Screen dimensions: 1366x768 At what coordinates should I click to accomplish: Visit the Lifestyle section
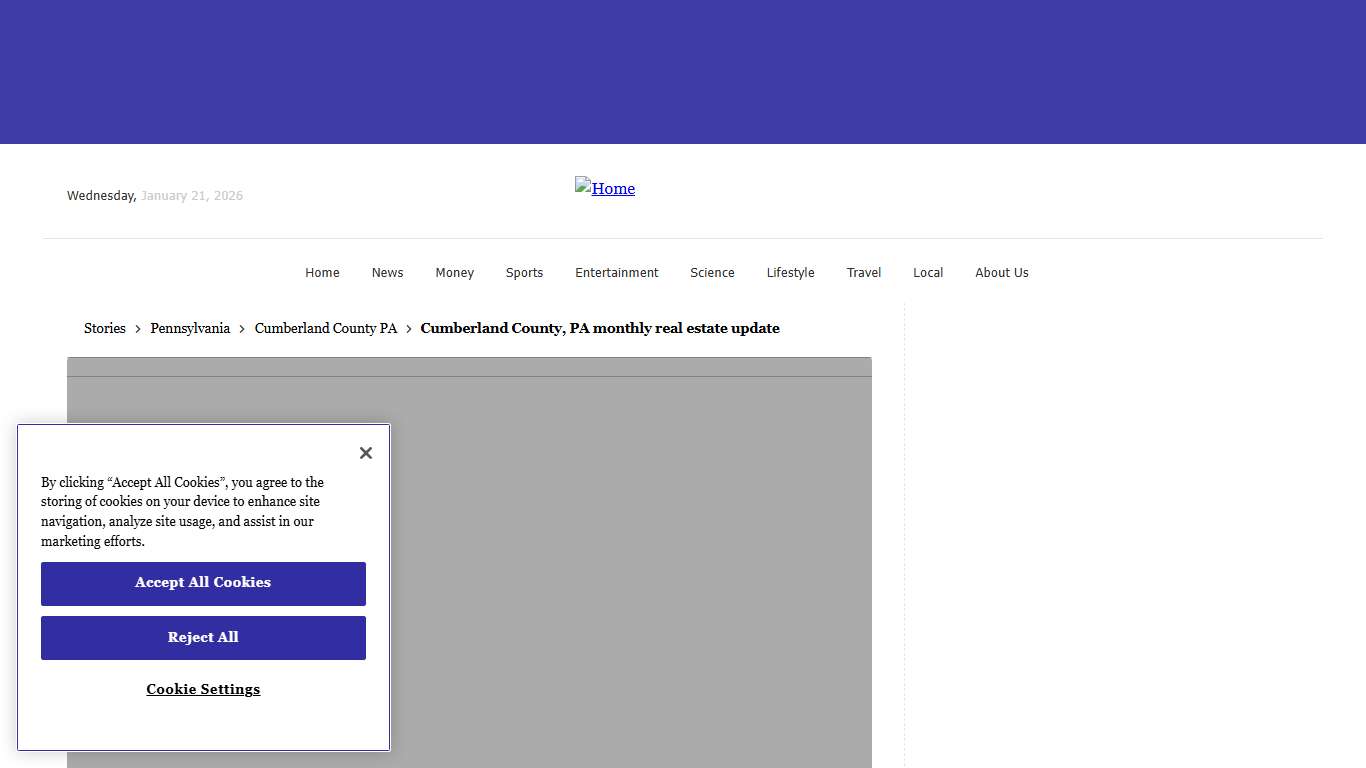tap(790, 273)
